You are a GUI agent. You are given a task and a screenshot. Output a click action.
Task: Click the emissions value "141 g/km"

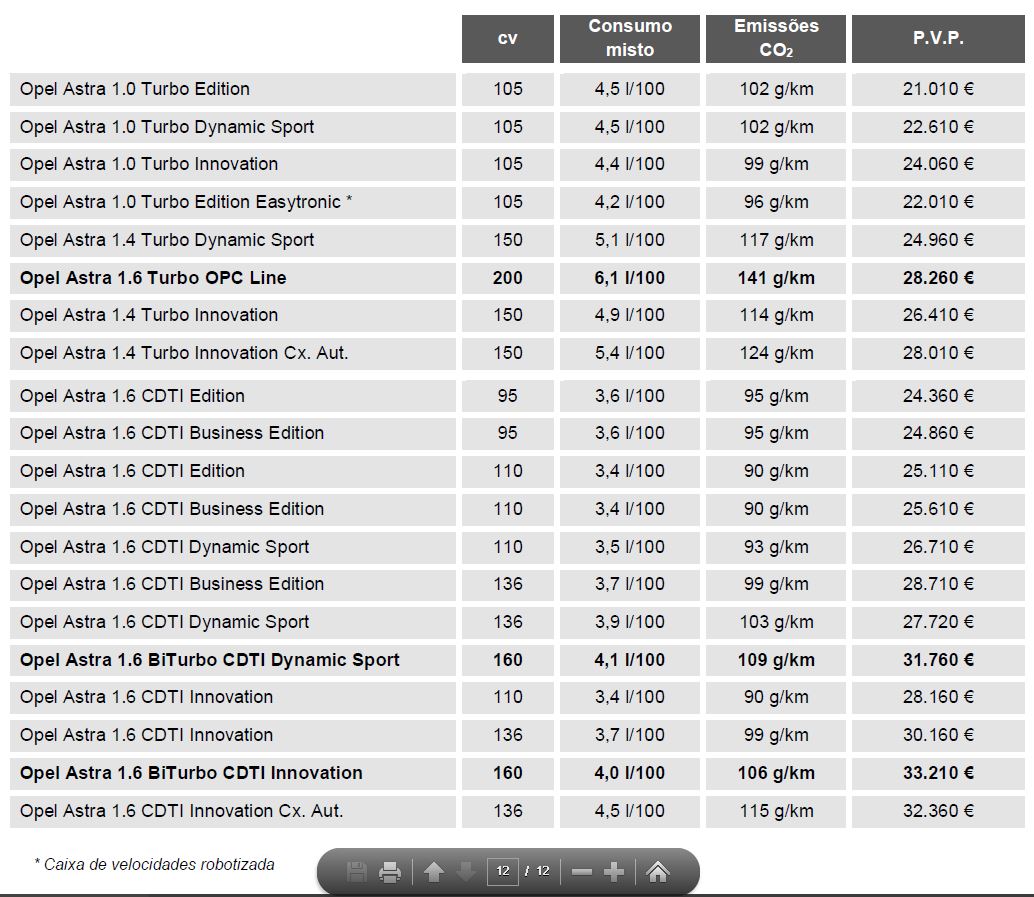[x=776, y=278]
